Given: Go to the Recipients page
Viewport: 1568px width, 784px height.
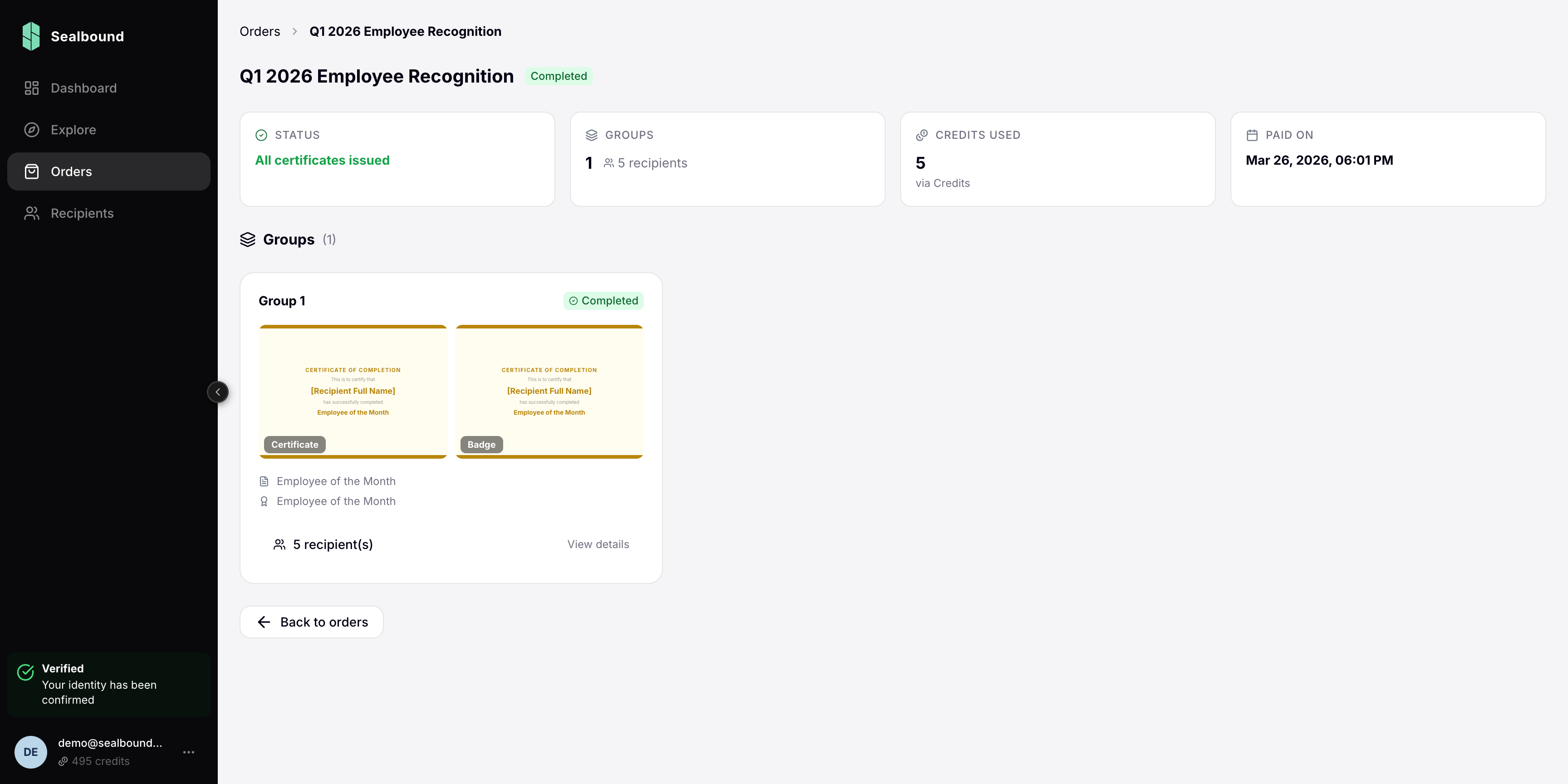Looking at the screenshot, I should (82, 213).
